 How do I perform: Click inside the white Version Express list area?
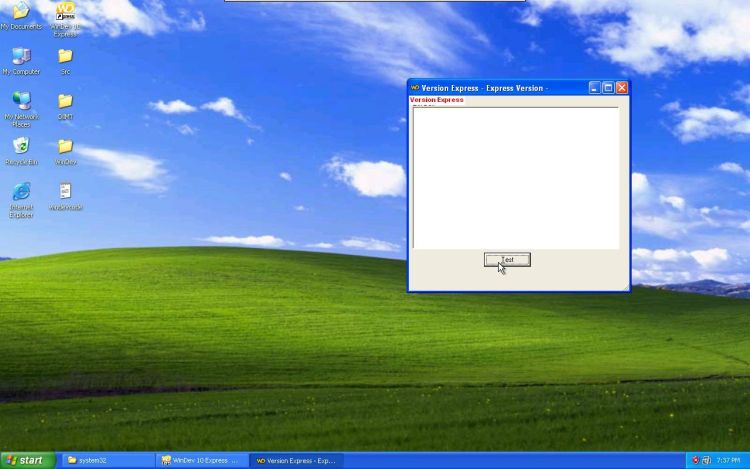pos(516,177)
